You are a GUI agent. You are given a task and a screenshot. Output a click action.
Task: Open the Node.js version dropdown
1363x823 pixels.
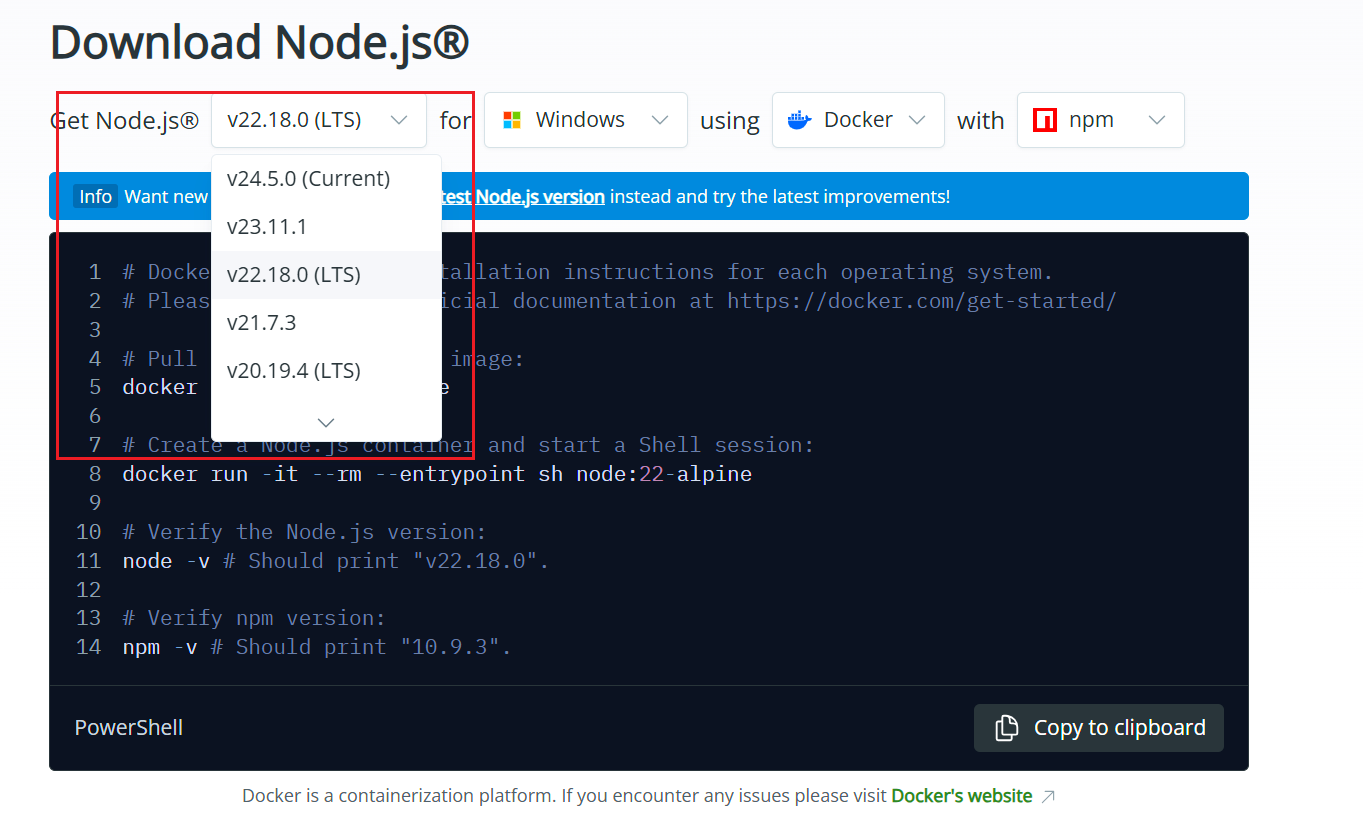tap(318, 120)
